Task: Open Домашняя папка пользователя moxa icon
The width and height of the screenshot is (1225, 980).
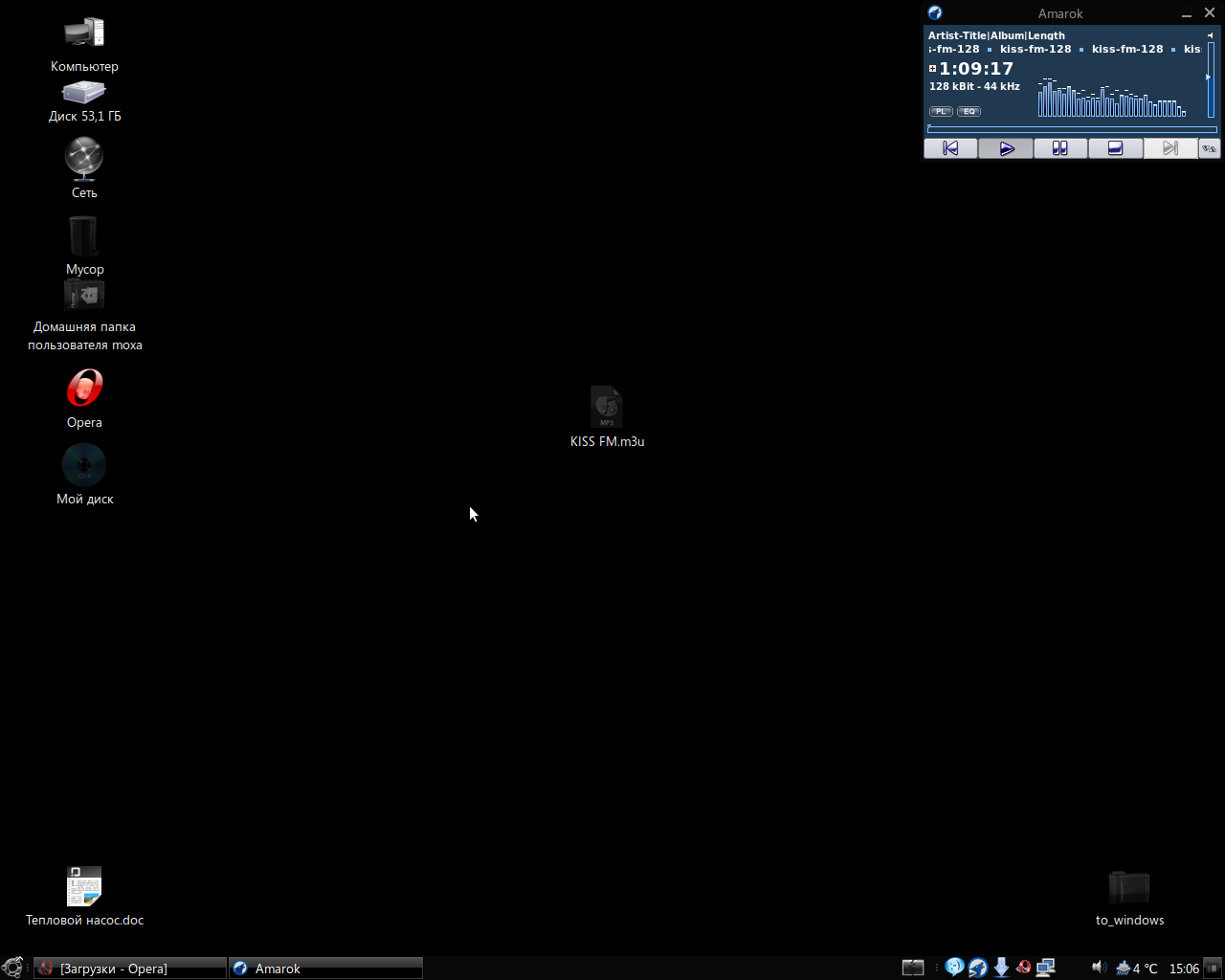Action: point(84,316)
